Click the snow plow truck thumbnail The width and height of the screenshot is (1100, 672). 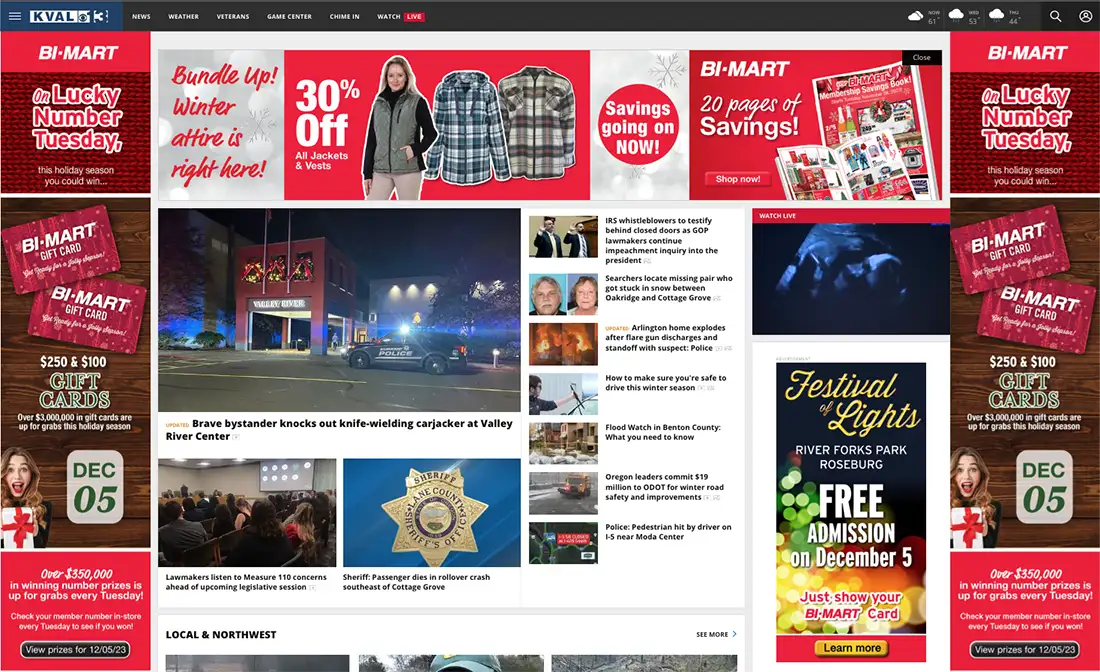563,493
